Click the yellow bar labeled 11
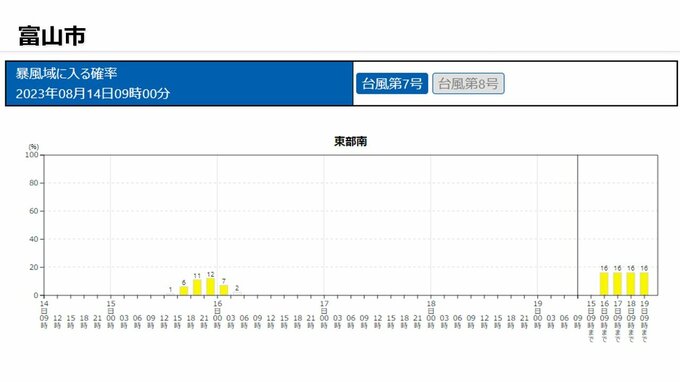Screen dimensions: 680x382 point(197,287)
